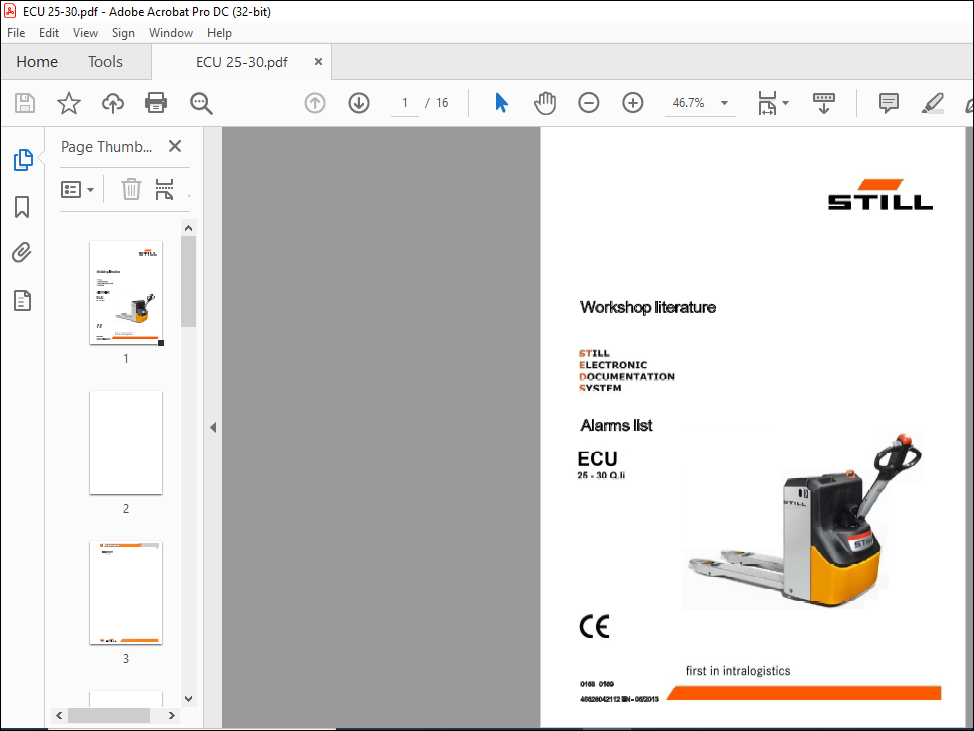Viewport: 974px width, 731px height.
Task: Click the 'Workshop literature' heading text
Action: [x=648, y=307]
